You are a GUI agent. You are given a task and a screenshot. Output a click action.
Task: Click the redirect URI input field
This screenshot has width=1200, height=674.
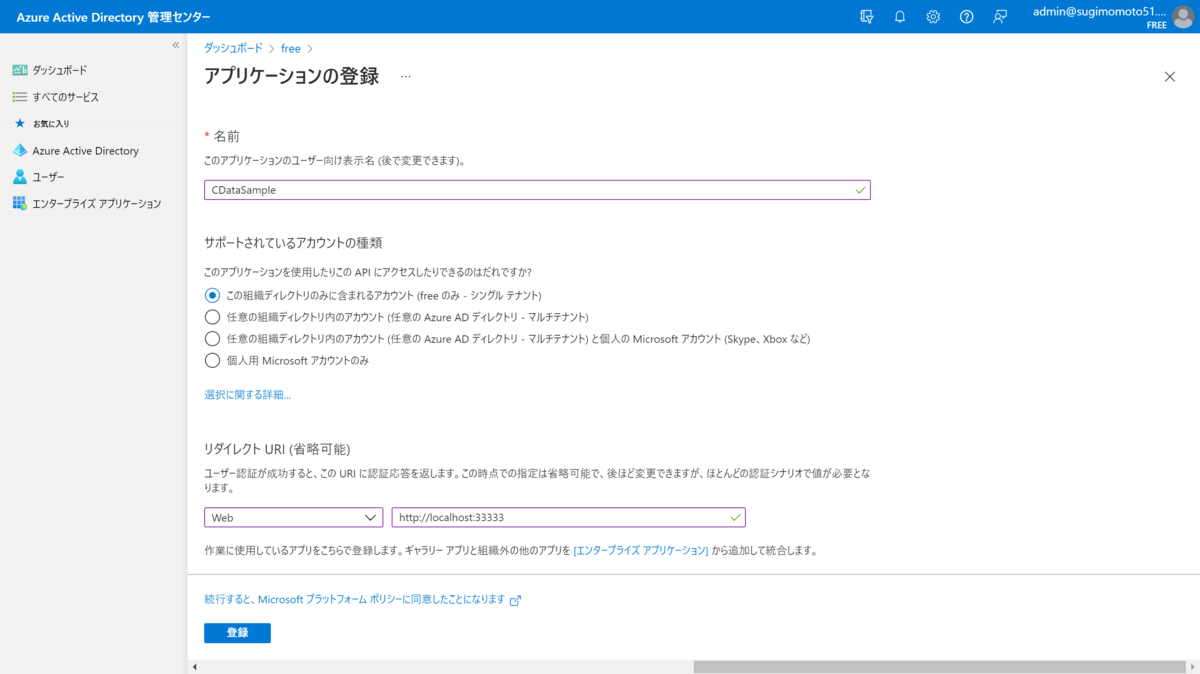click(x=568, y=517)
